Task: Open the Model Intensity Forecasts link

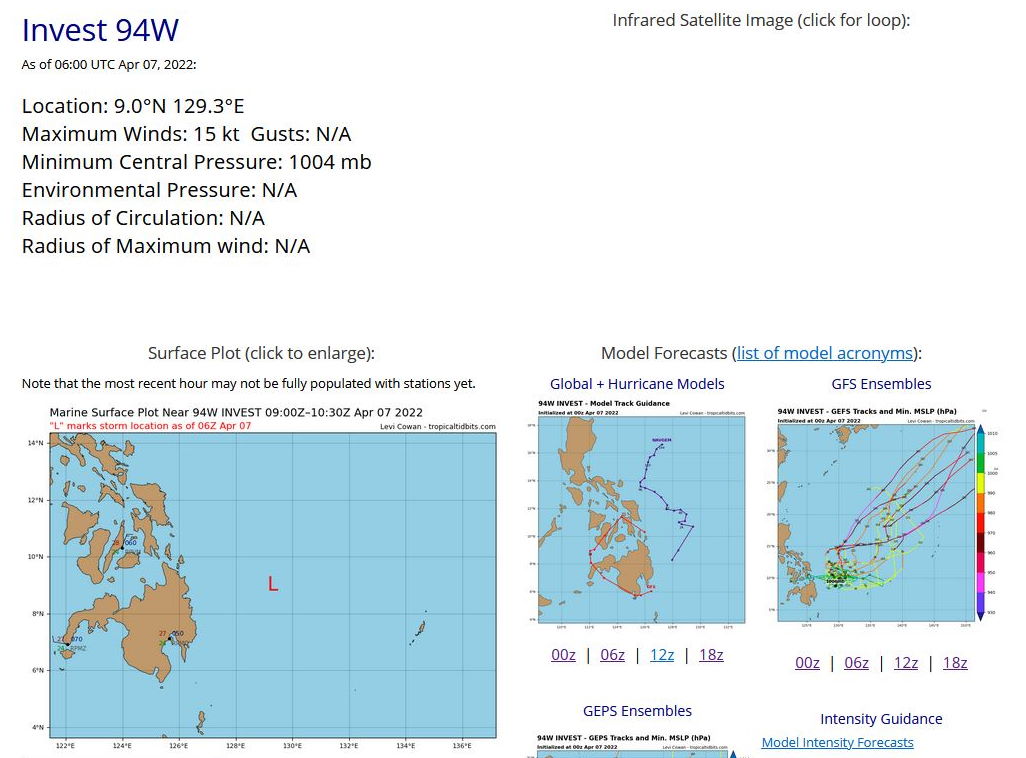Action: (x=837, y=742)
